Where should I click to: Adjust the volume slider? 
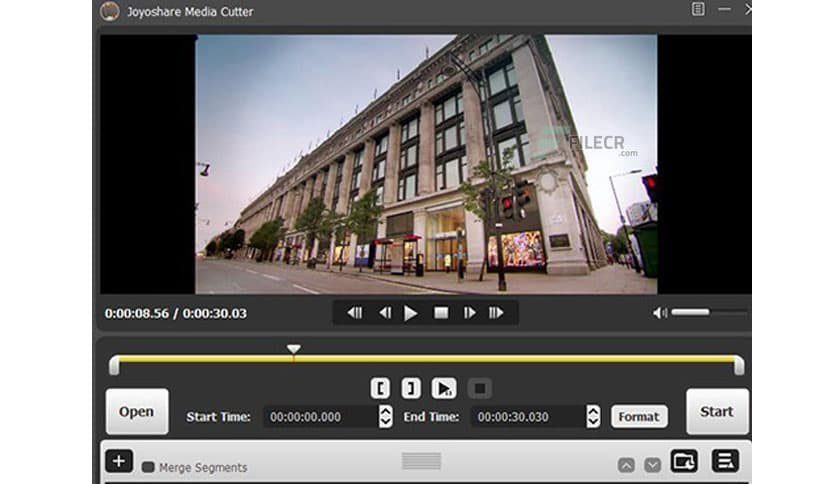pos(709,312)
